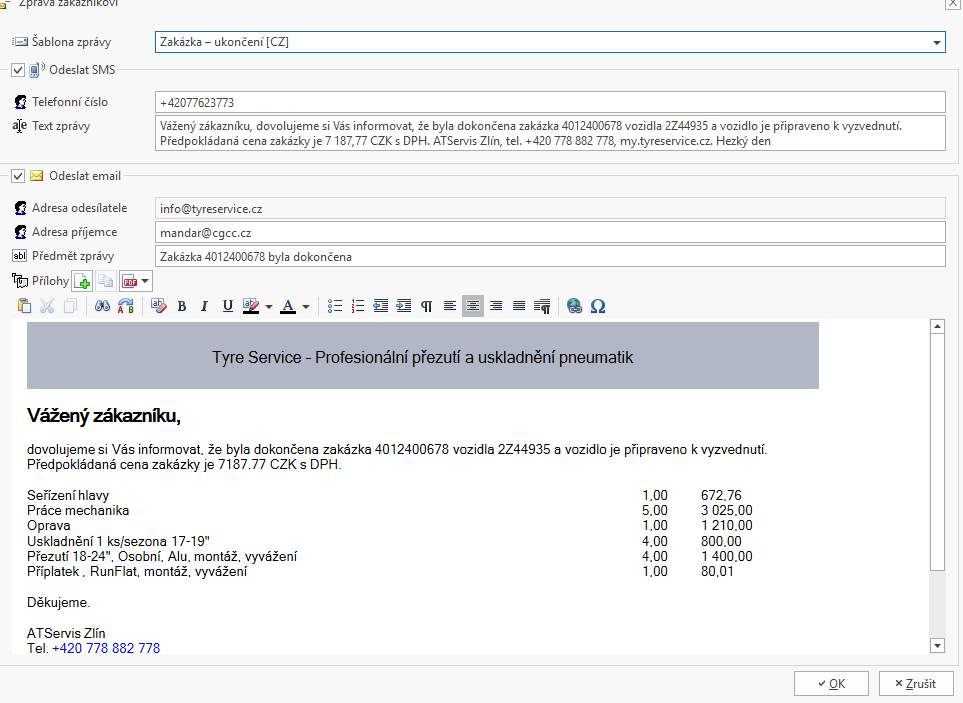The image size is (963, 703).
Task: Attach PDF document button
Action: pyautogui.click(x=130, y=282)
